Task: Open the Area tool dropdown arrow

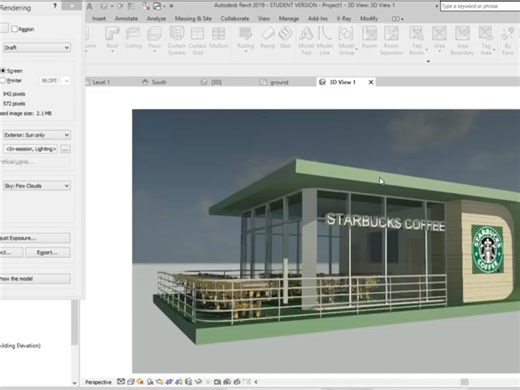Action: click(439, 51)
